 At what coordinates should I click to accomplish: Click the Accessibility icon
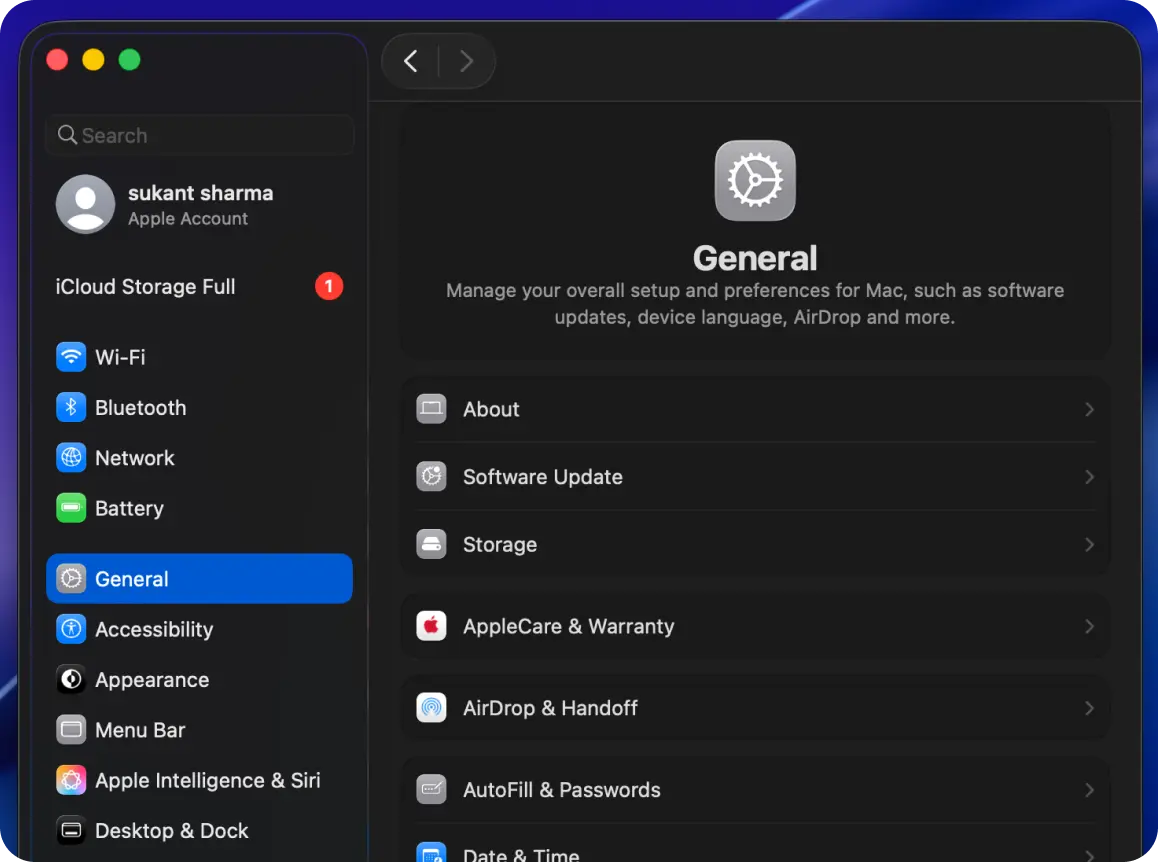coord(71,629)
